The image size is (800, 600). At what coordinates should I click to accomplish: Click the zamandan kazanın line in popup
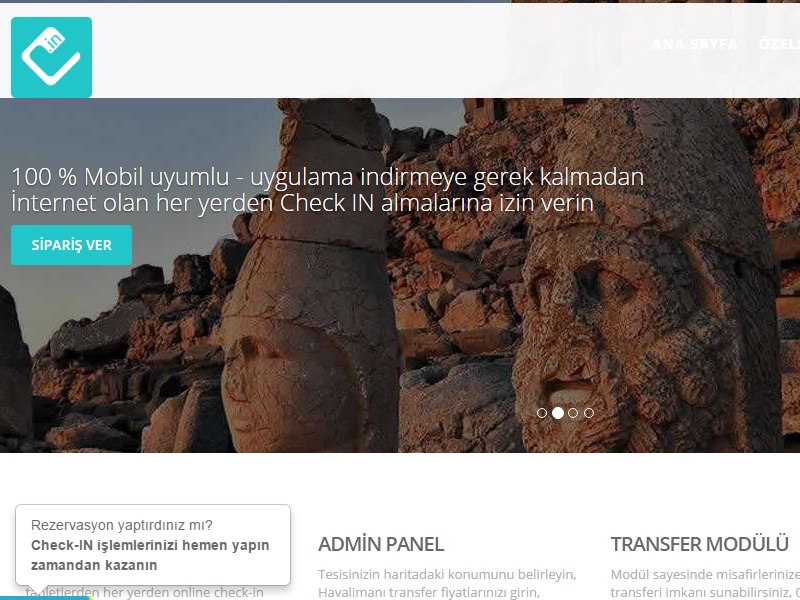click(94, 565)
